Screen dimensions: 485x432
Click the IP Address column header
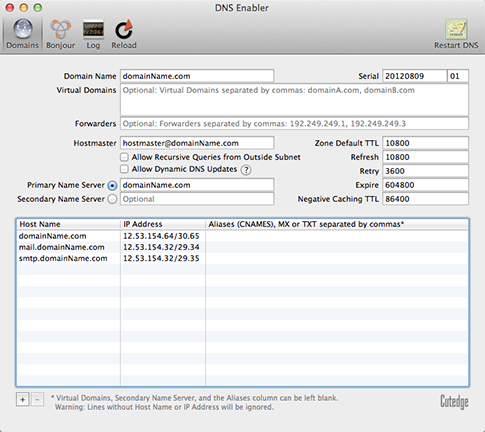tap(163, 224)
